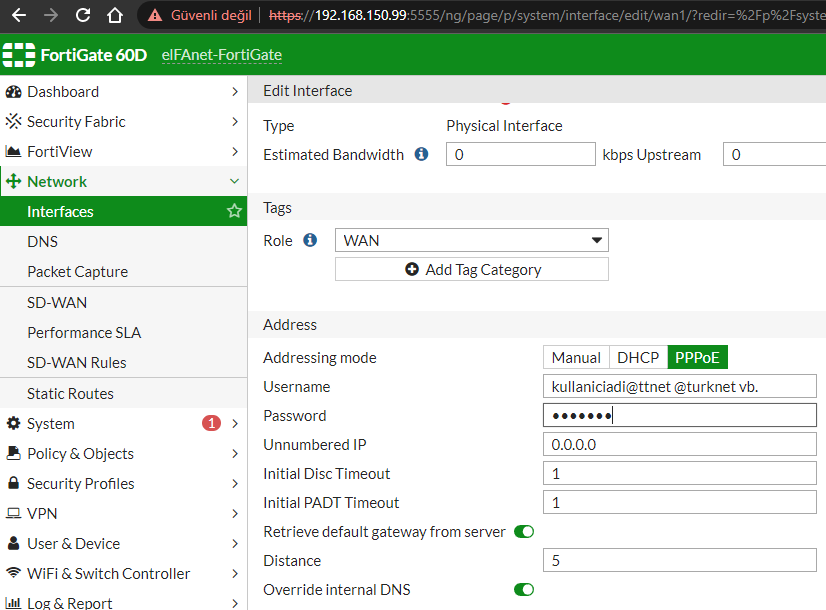826x610 pixels.
Task: Click the info icon beside Estimated Bandwidth
Action: [421, 155]
